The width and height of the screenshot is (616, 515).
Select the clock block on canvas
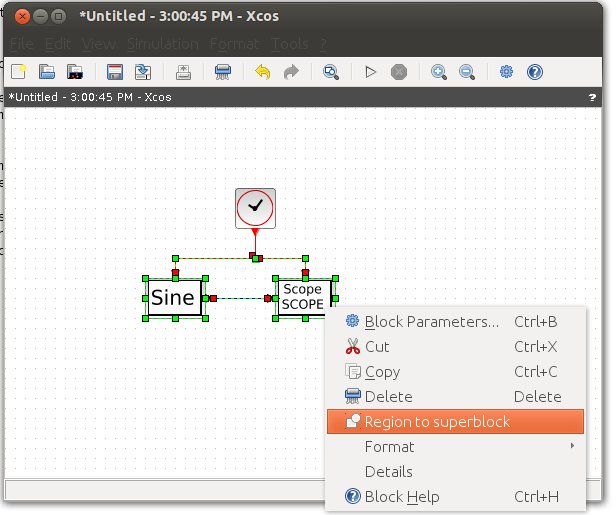pos(255,207)
